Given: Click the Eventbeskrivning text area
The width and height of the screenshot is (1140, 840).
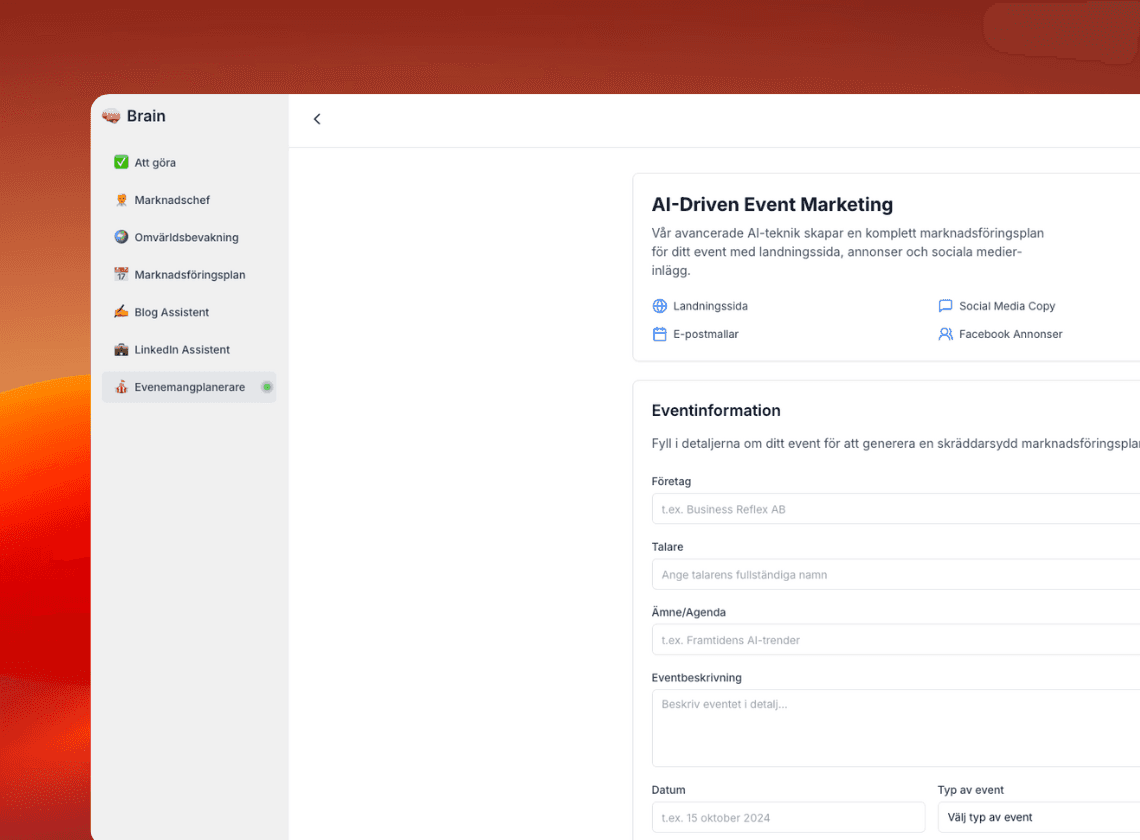Looking at the screenshot, I should 896,728.
